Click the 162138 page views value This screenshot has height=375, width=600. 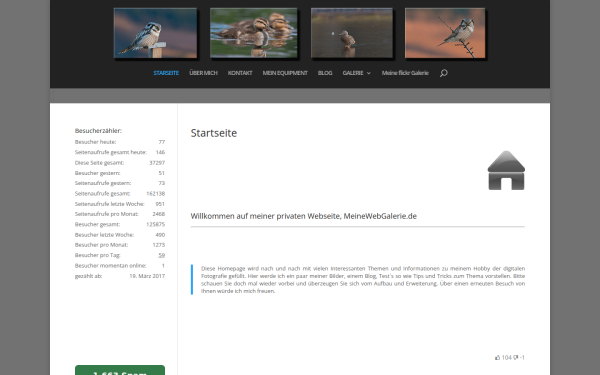click(x=155, y=194)
